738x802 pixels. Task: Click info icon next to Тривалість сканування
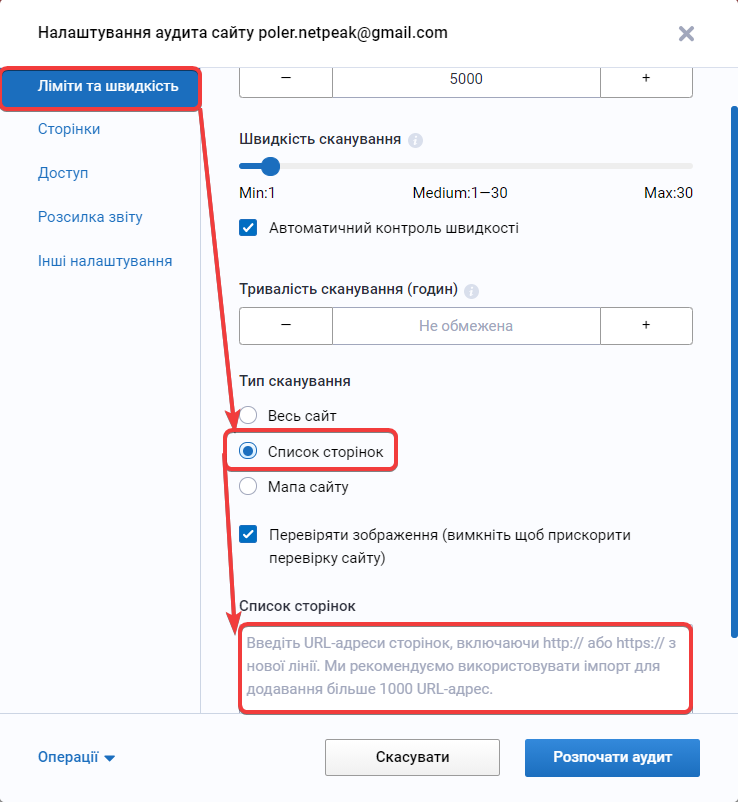pos(472,291)
